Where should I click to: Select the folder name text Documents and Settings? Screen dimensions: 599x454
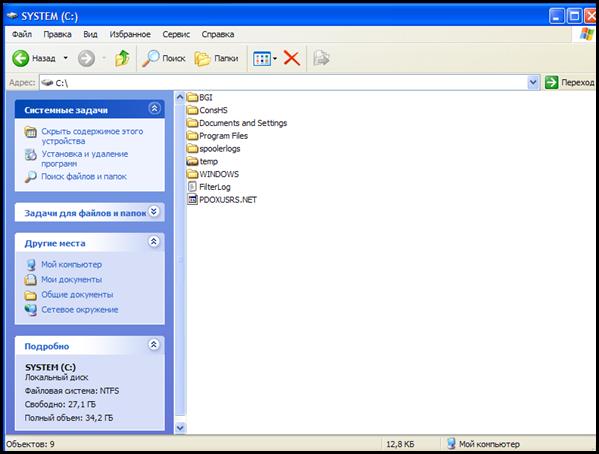click(243, 123)
